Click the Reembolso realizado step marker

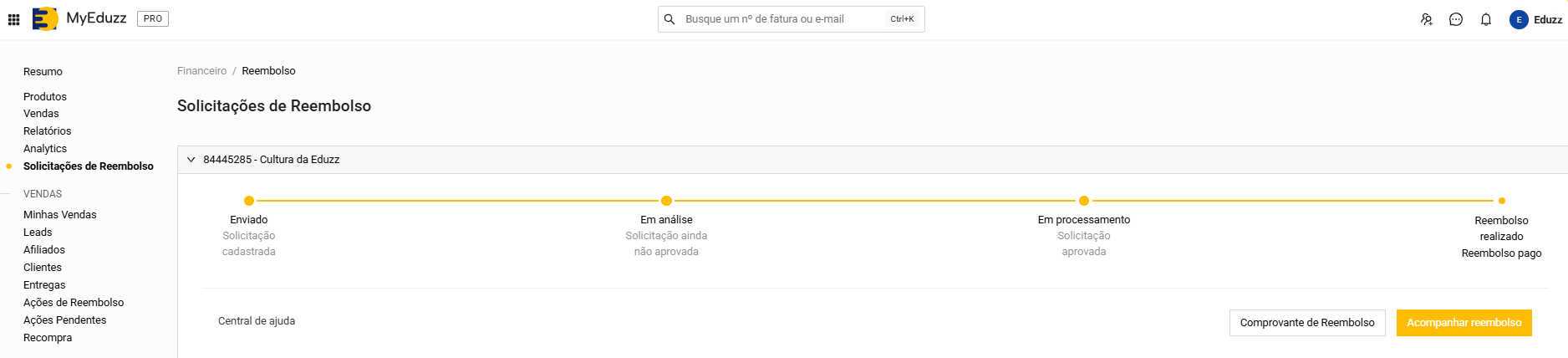pyautogui.click(x=1502, y=201)
